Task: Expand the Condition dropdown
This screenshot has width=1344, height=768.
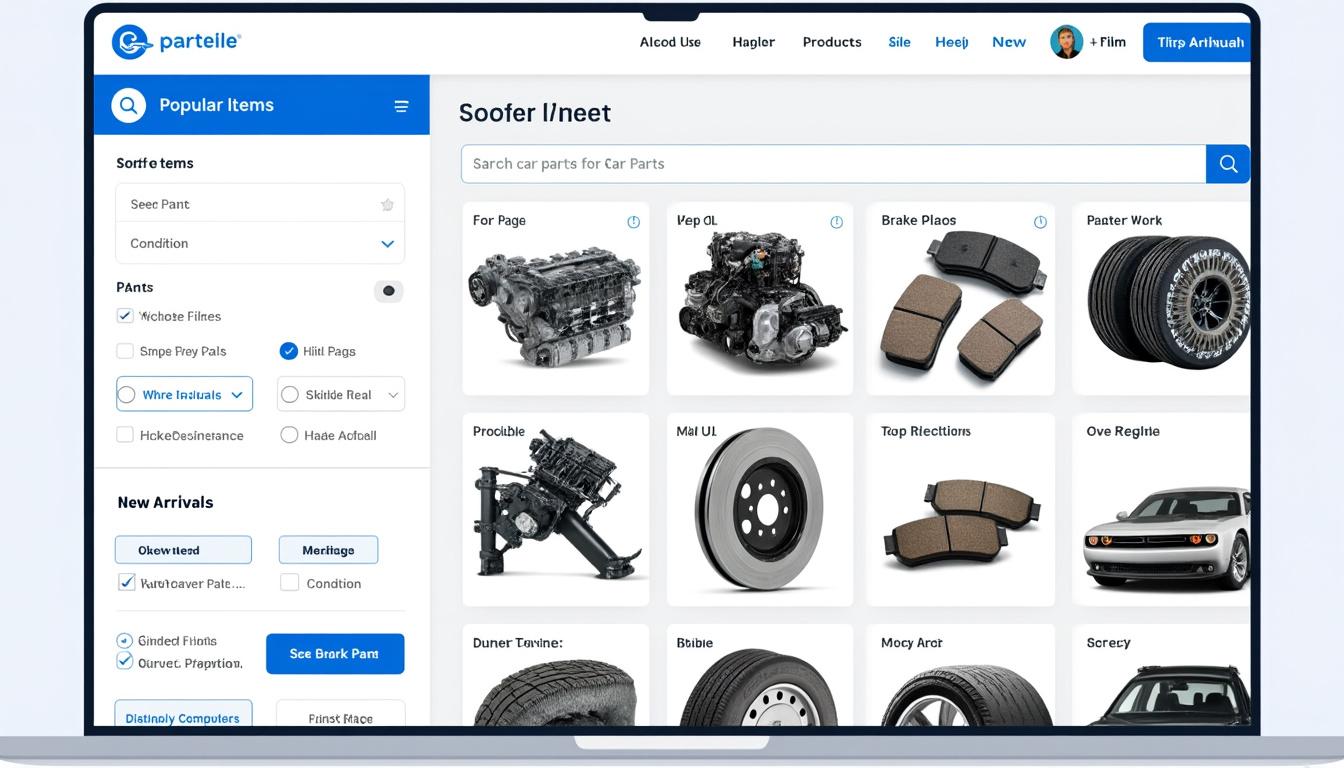Action: pyautogui.click(x=260, y=243)
